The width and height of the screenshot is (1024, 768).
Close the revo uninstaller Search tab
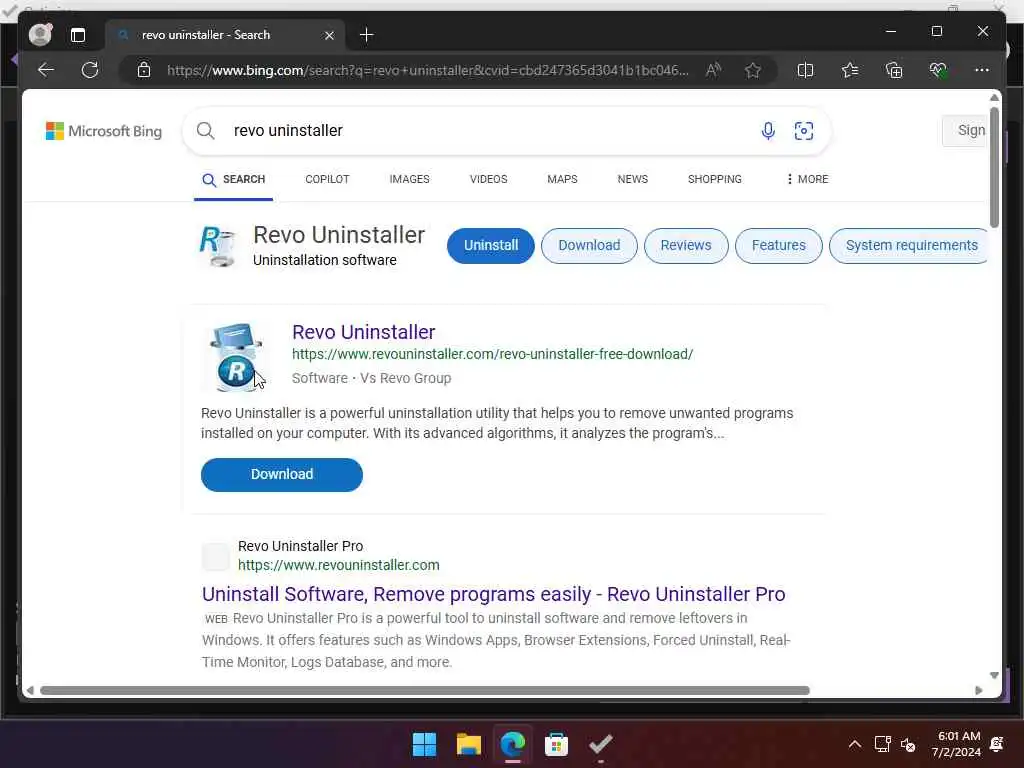click(x=329, y=35)
